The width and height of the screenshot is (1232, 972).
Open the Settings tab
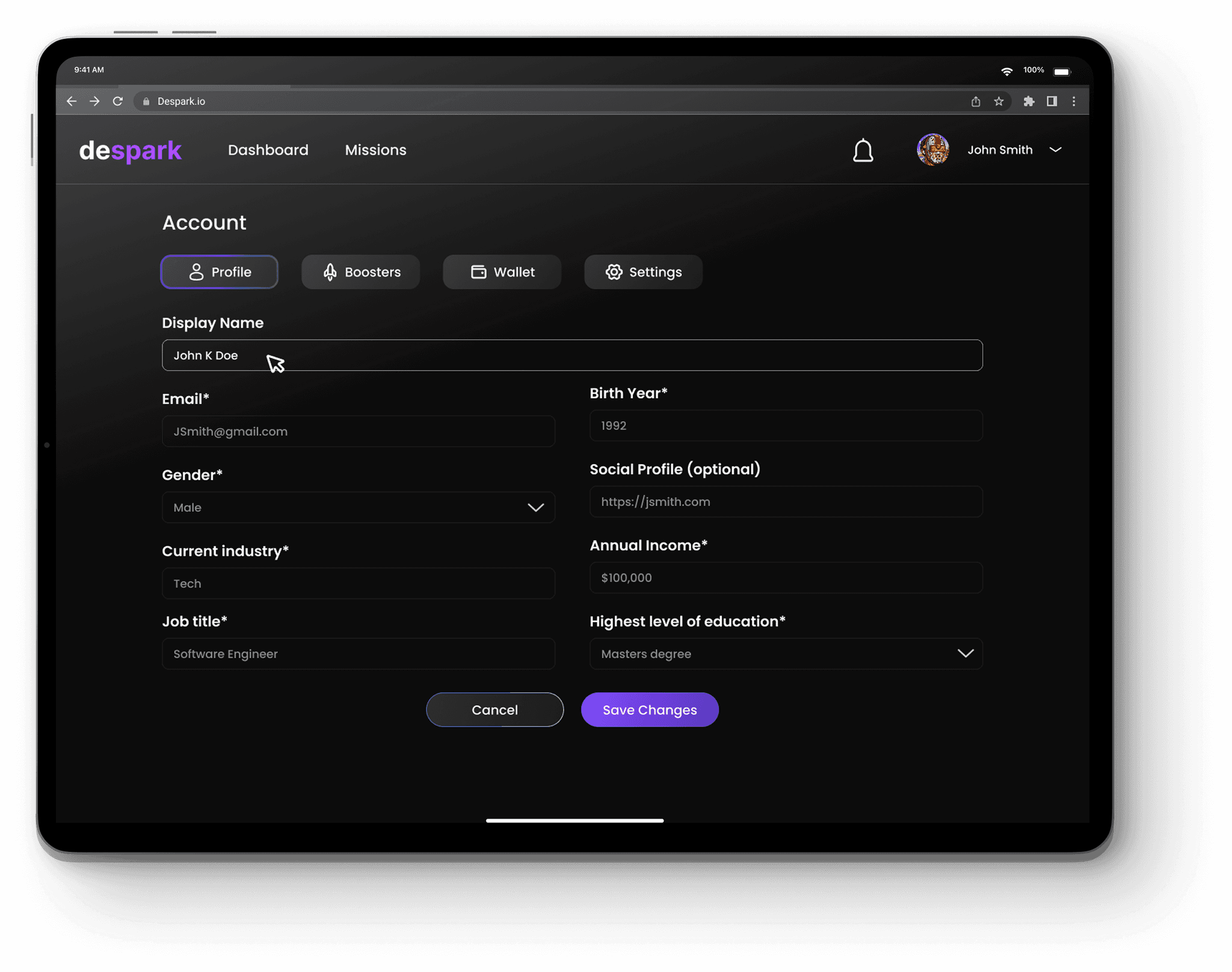(x=643, y=272)
